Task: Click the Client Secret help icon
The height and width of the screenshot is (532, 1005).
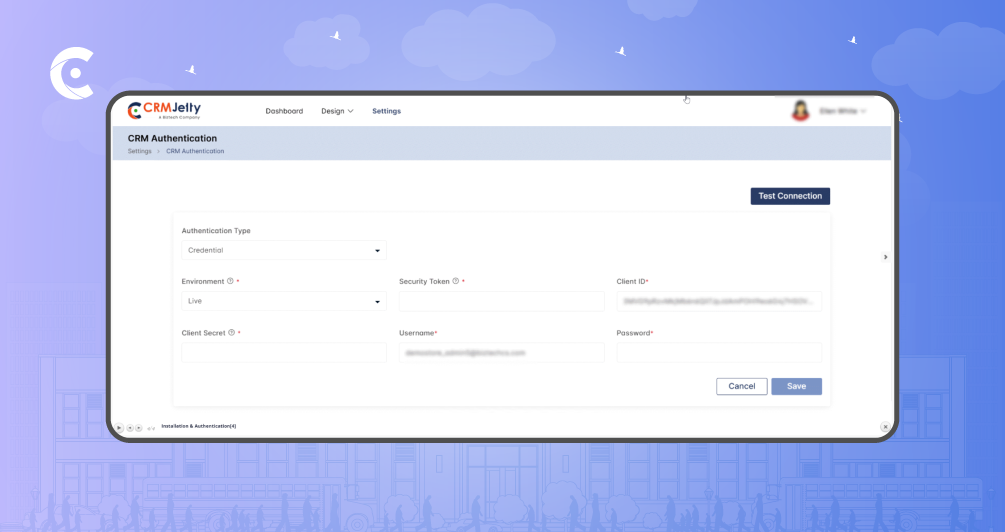Action: pyautogui.click(x=231, y=333)
